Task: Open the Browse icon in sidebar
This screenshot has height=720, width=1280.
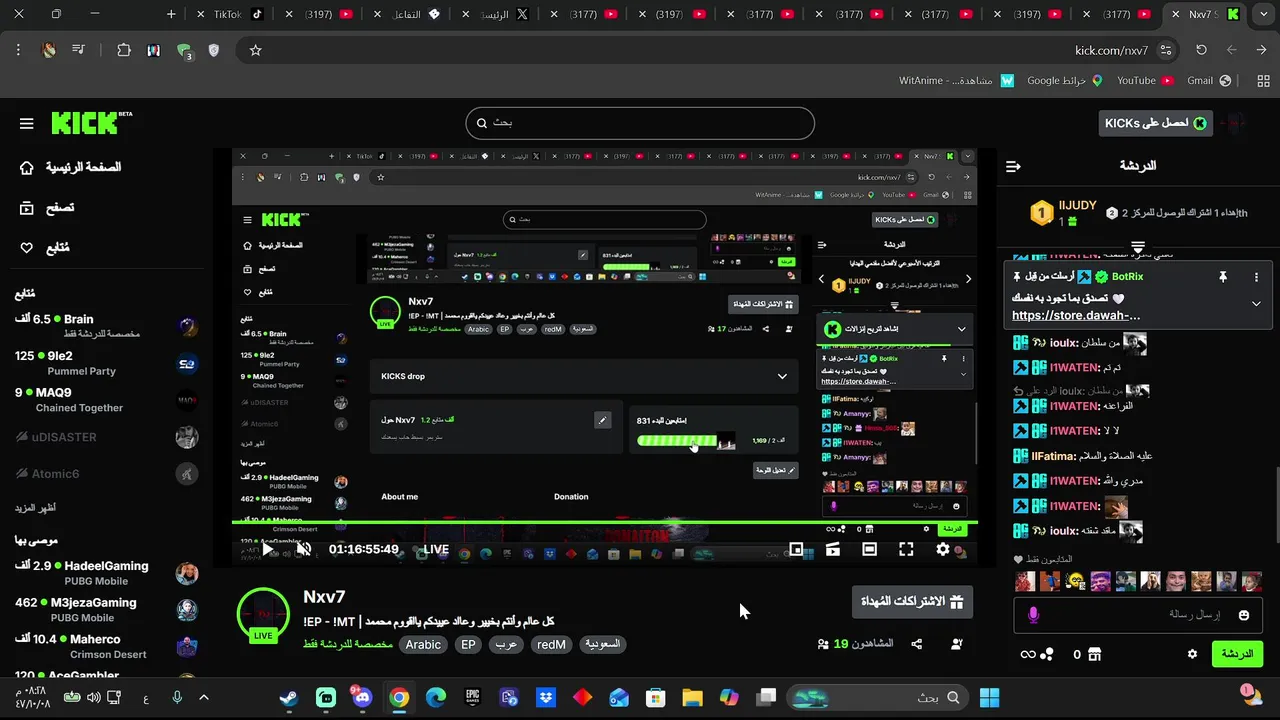Action: pos(27,208)
